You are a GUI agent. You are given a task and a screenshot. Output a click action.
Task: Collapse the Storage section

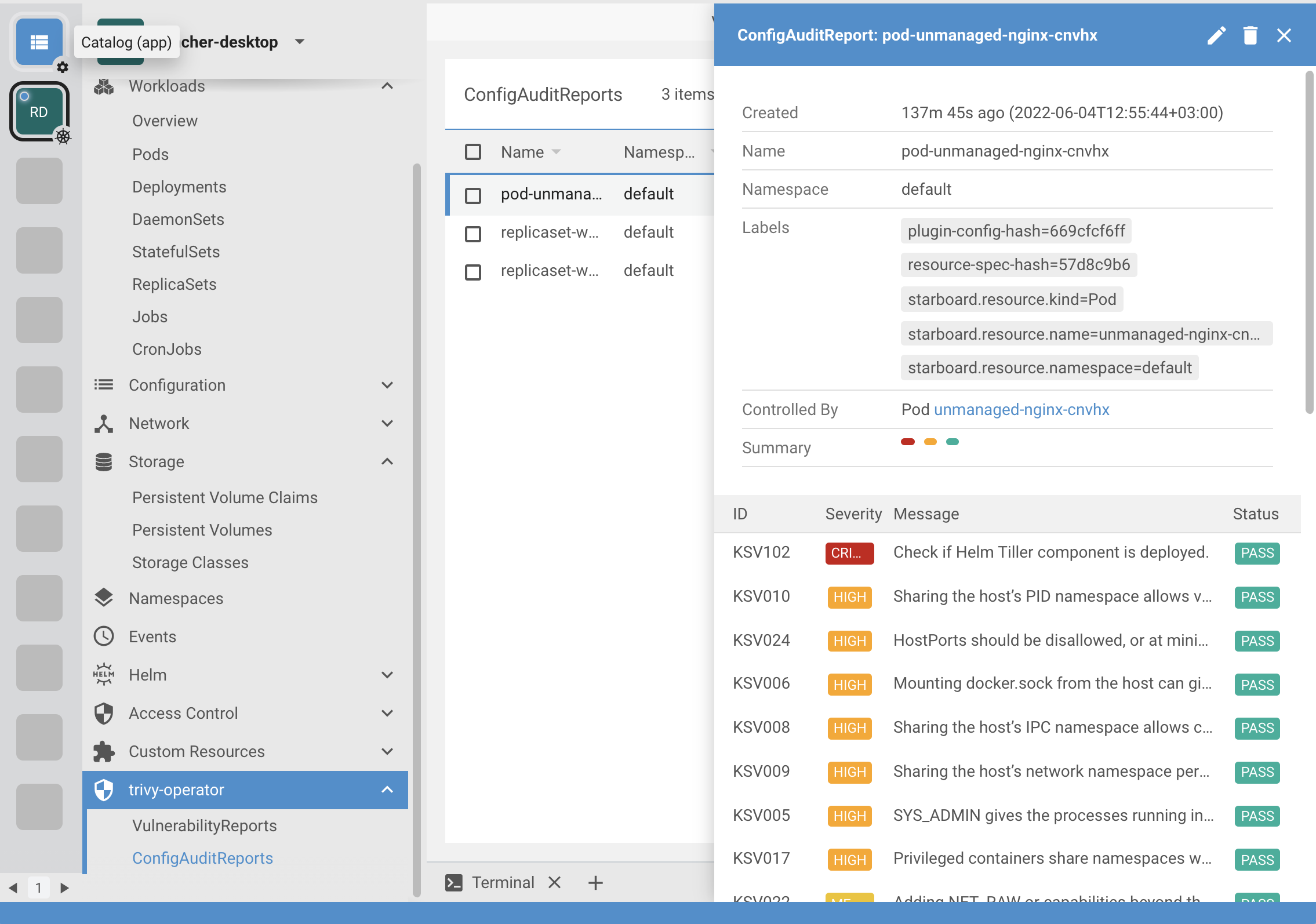pyautogui.click(x=387, y=461)
